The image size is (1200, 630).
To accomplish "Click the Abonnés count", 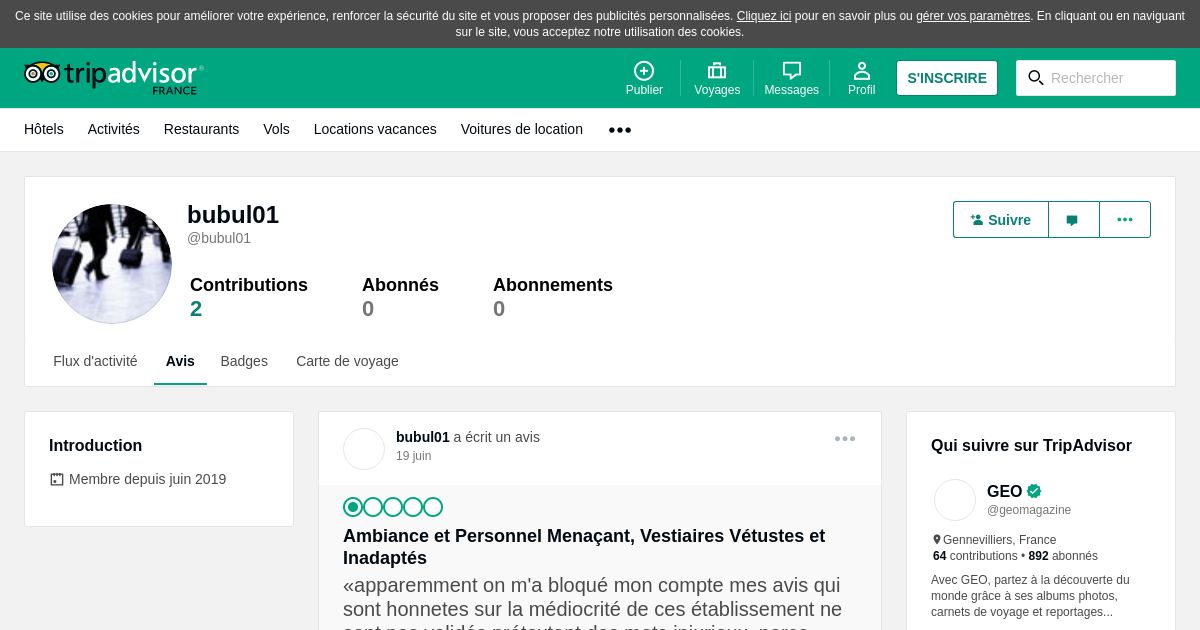I will pos(368,309).
